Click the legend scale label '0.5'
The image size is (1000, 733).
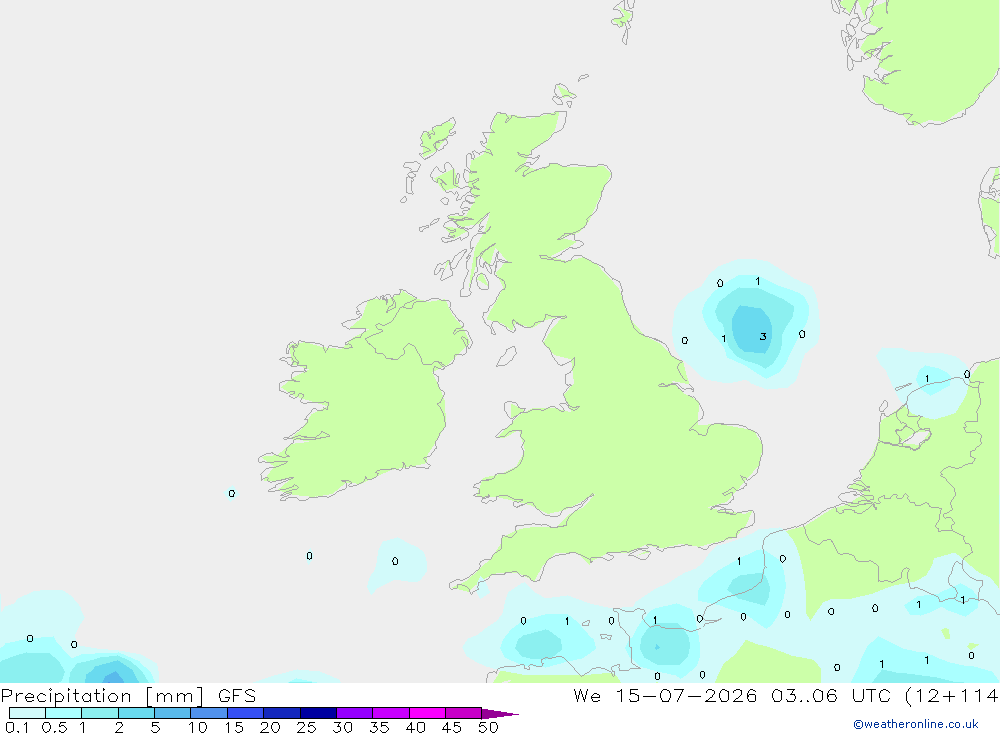click(54, 727)
